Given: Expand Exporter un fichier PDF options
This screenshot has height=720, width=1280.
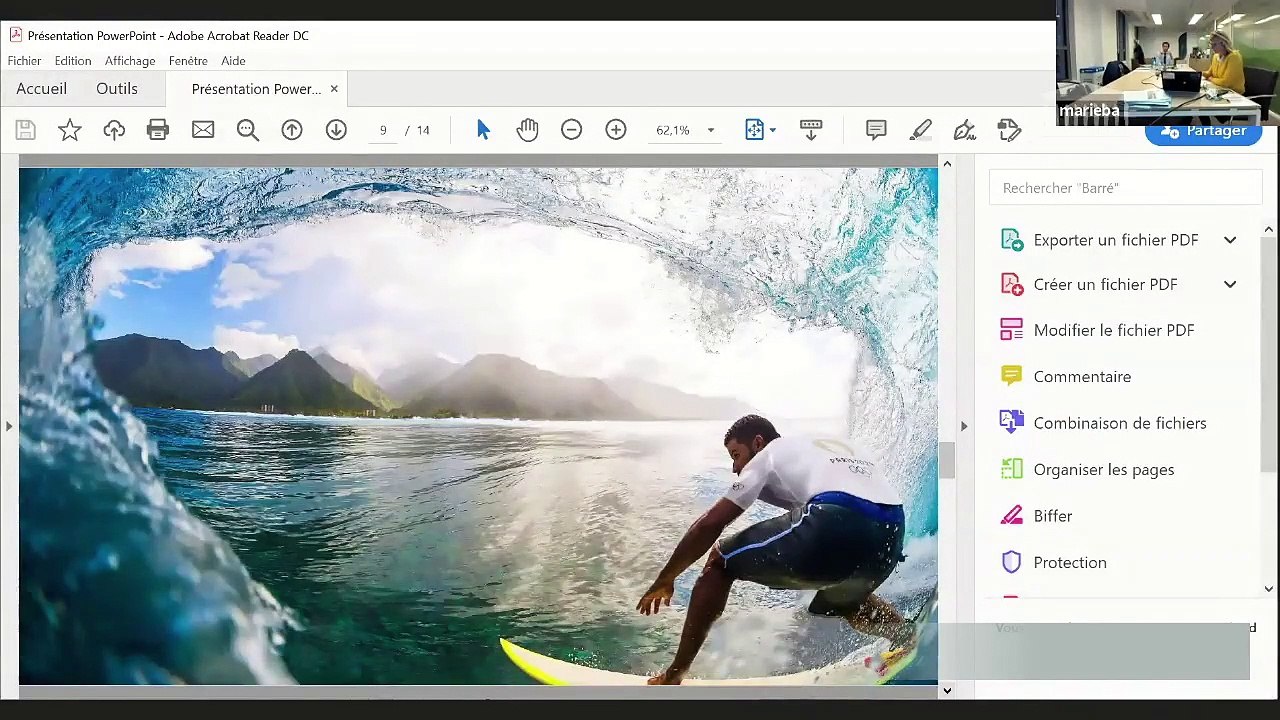Looking at the screenshot, I should (1230, 240).
